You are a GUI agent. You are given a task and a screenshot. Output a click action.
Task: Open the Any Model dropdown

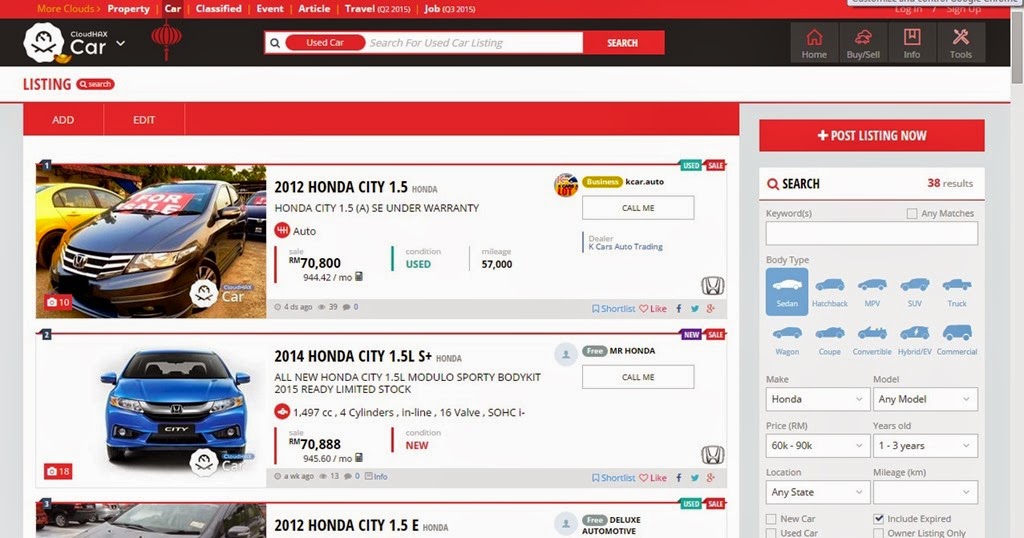pyautogui.click(x=925, y=399)
